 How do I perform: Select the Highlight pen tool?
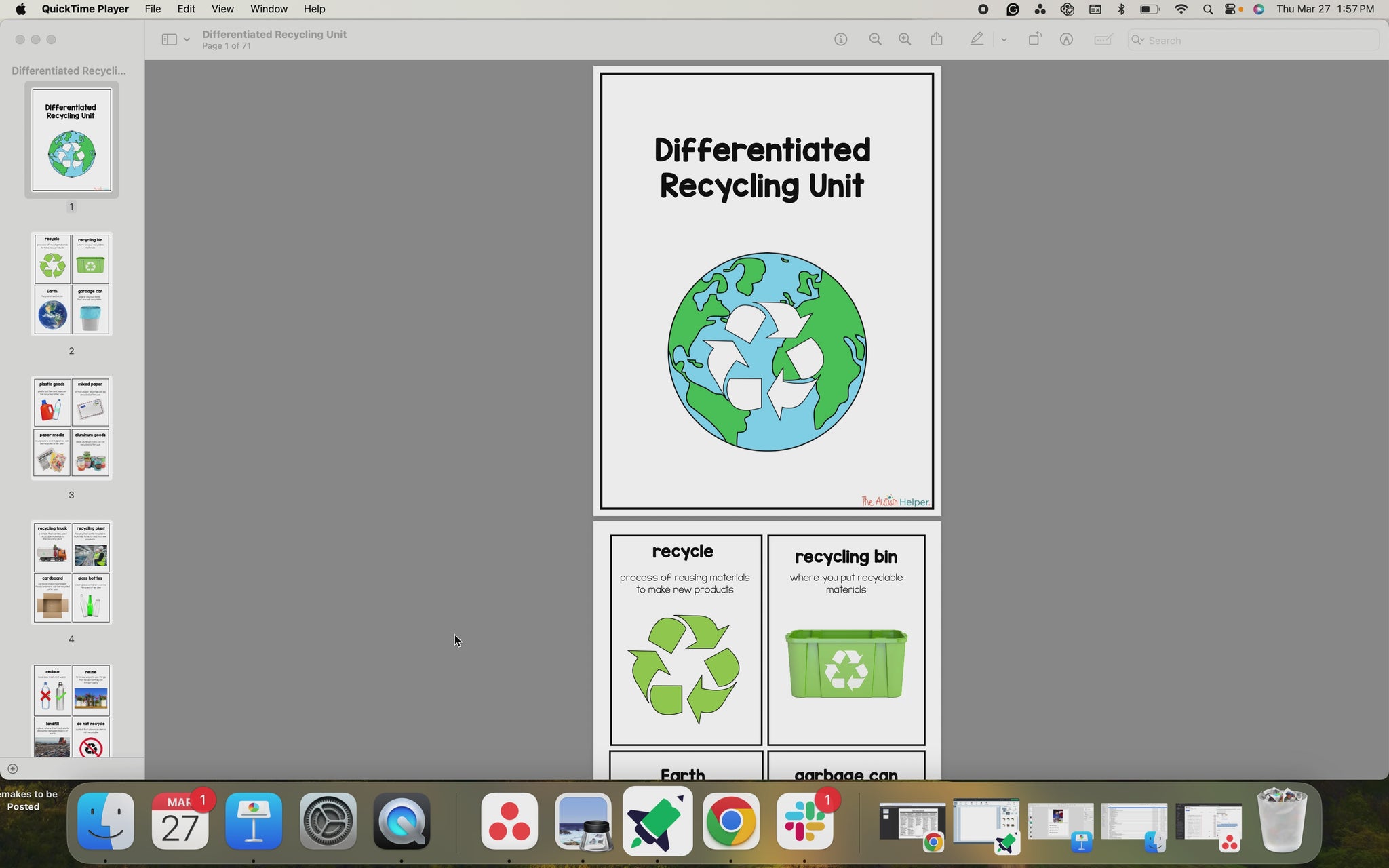pyautogui.click(x=977, y=39)
